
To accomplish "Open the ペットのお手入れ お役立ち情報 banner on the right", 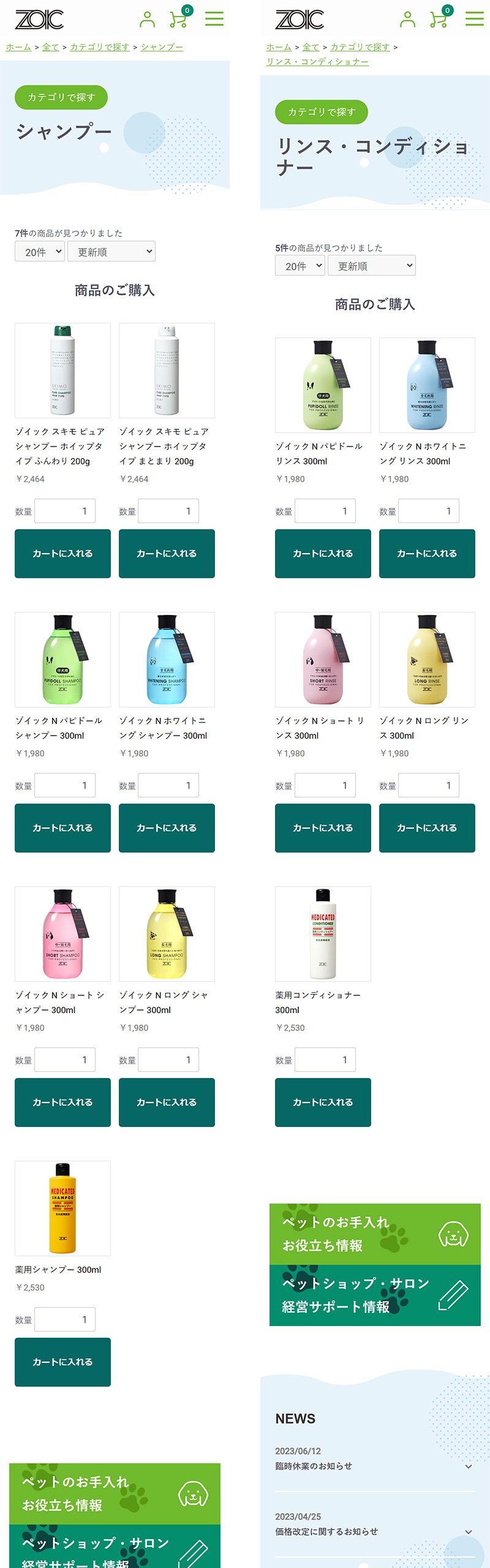I will (375, 1234).
